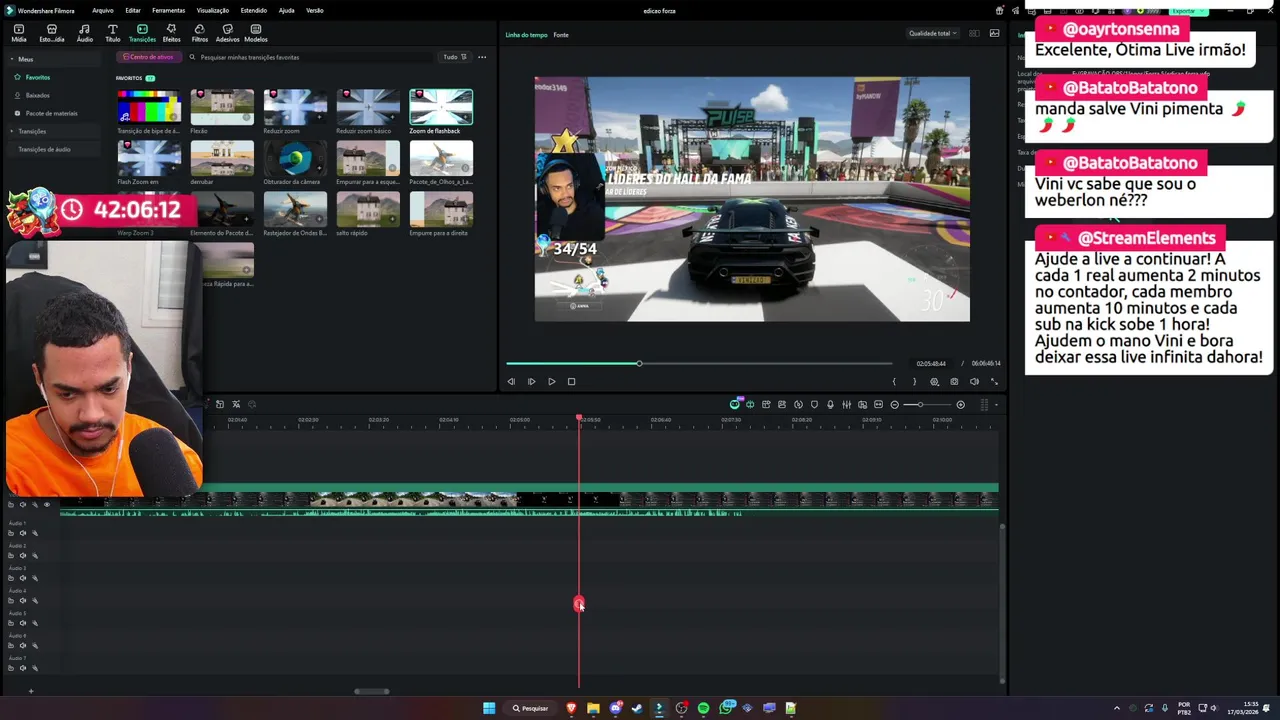Click the timeline zoom out minus button

894,405
